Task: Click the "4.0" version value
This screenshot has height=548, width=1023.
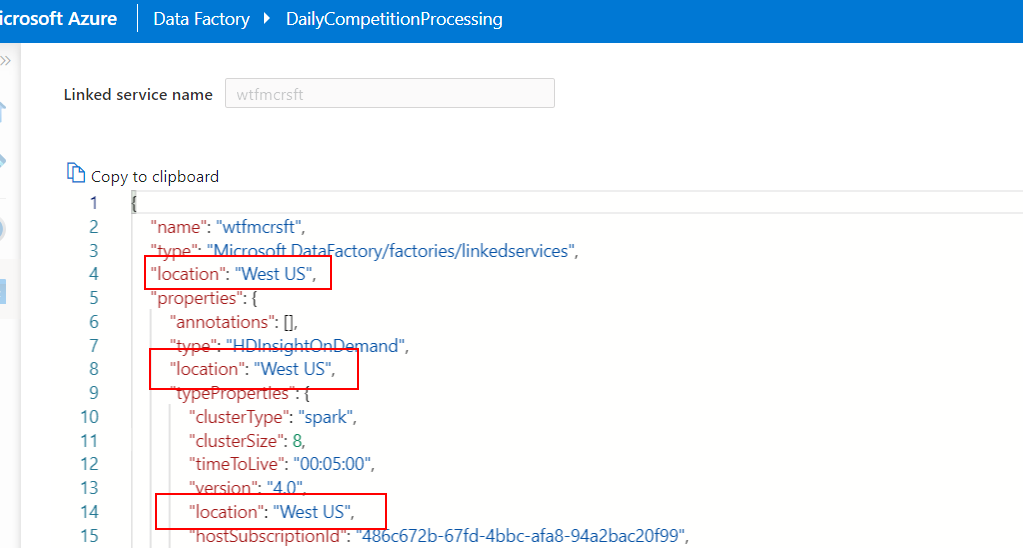Action: [284, 488]
